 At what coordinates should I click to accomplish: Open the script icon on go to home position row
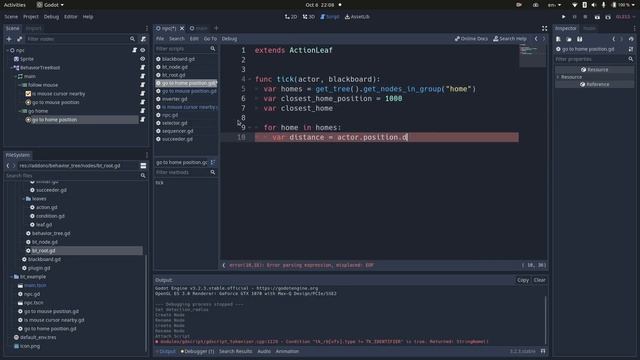pyautogui.click(x=143, y=120)
